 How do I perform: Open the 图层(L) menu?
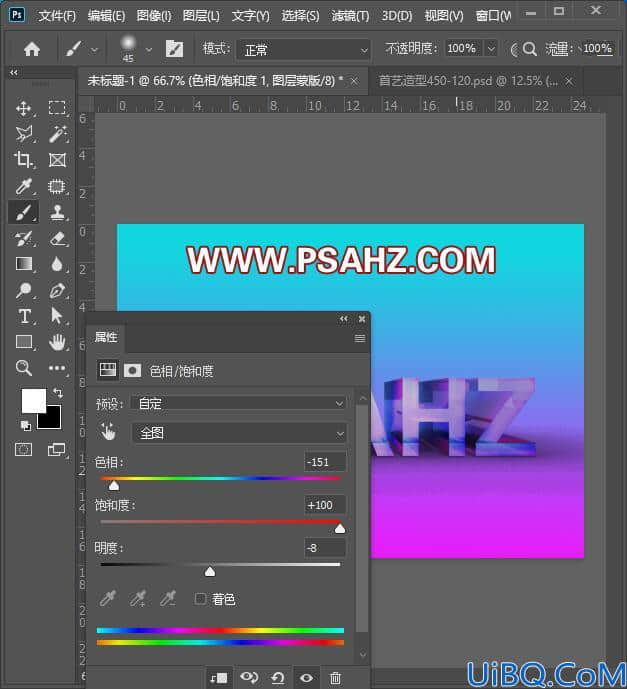coord(201,16)
